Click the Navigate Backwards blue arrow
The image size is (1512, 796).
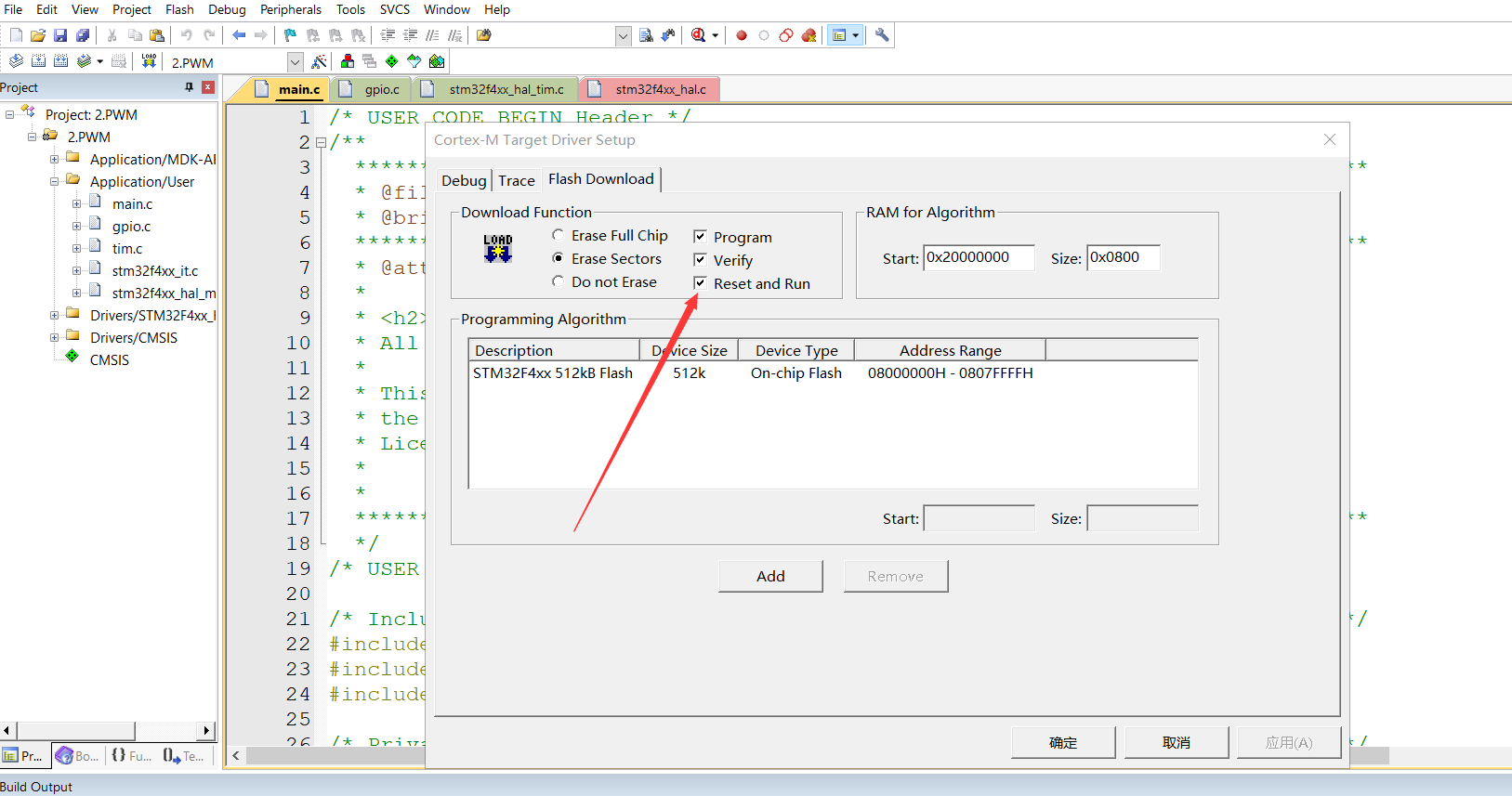tap(239, 35)
